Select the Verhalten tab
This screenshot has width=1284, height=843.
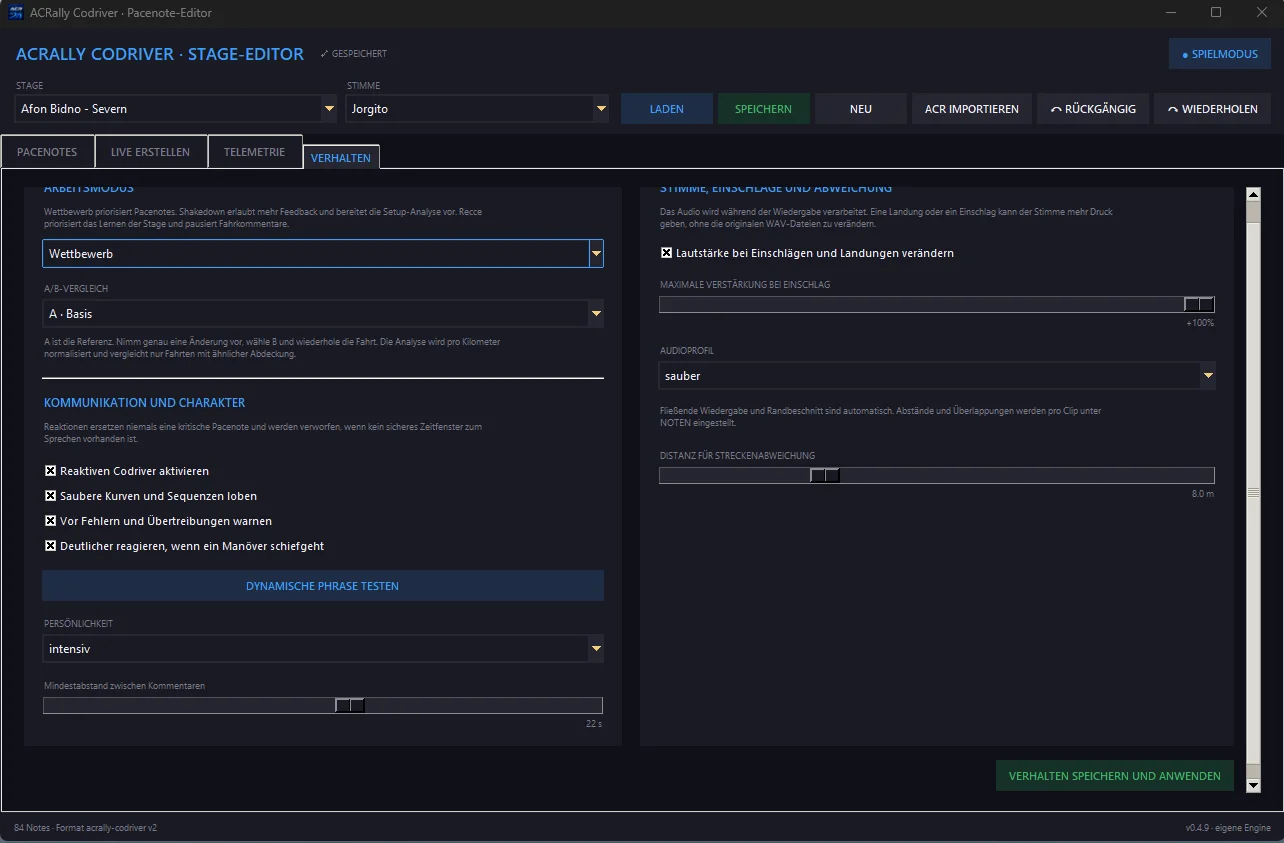[x=340, y=158]
